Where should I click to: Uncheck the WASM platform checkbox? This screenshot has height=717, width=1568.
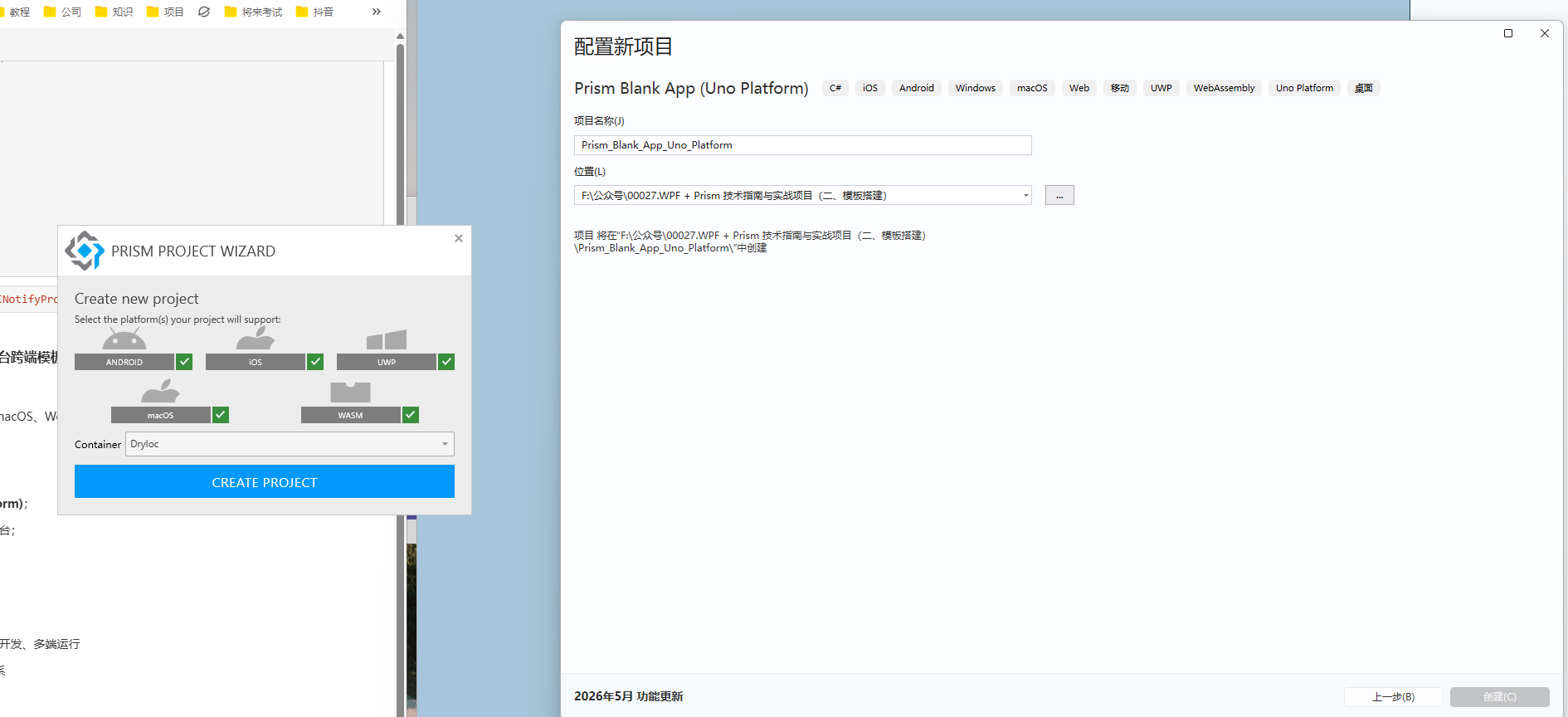click(x=411, y=415)
